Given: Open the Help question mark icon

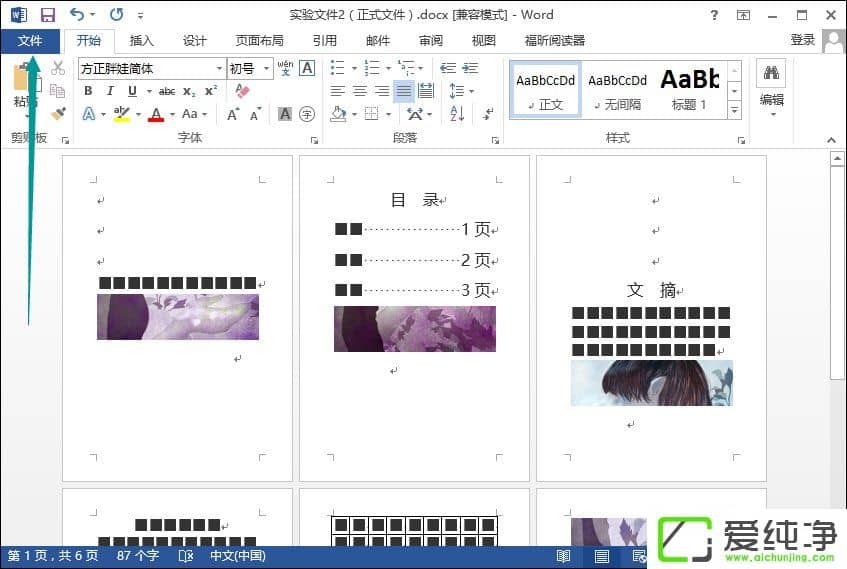Looking at the screenshot, I should click(714, 15).
